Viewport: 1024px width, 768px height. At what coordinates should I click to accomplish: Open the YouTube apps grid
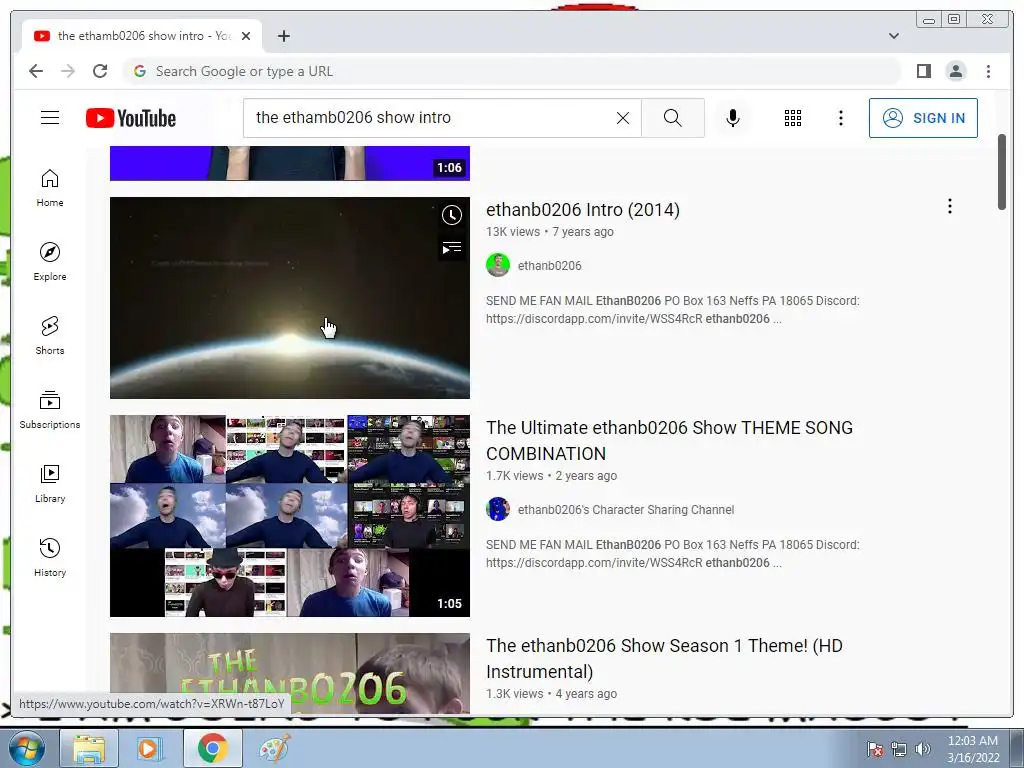tap(793, 118)
